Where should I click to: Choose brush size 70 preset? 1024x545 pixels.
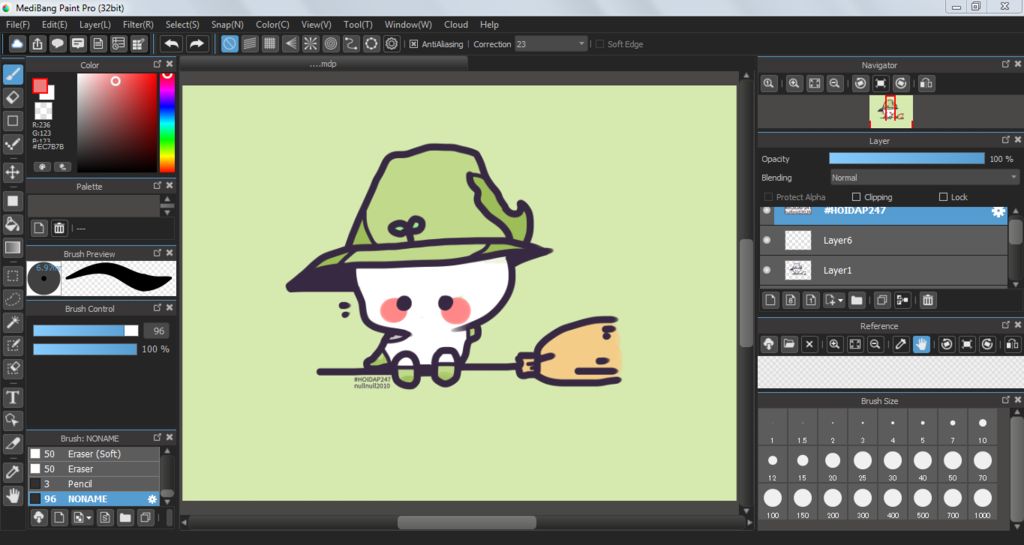pyautogui.click(x=982, y=465)
